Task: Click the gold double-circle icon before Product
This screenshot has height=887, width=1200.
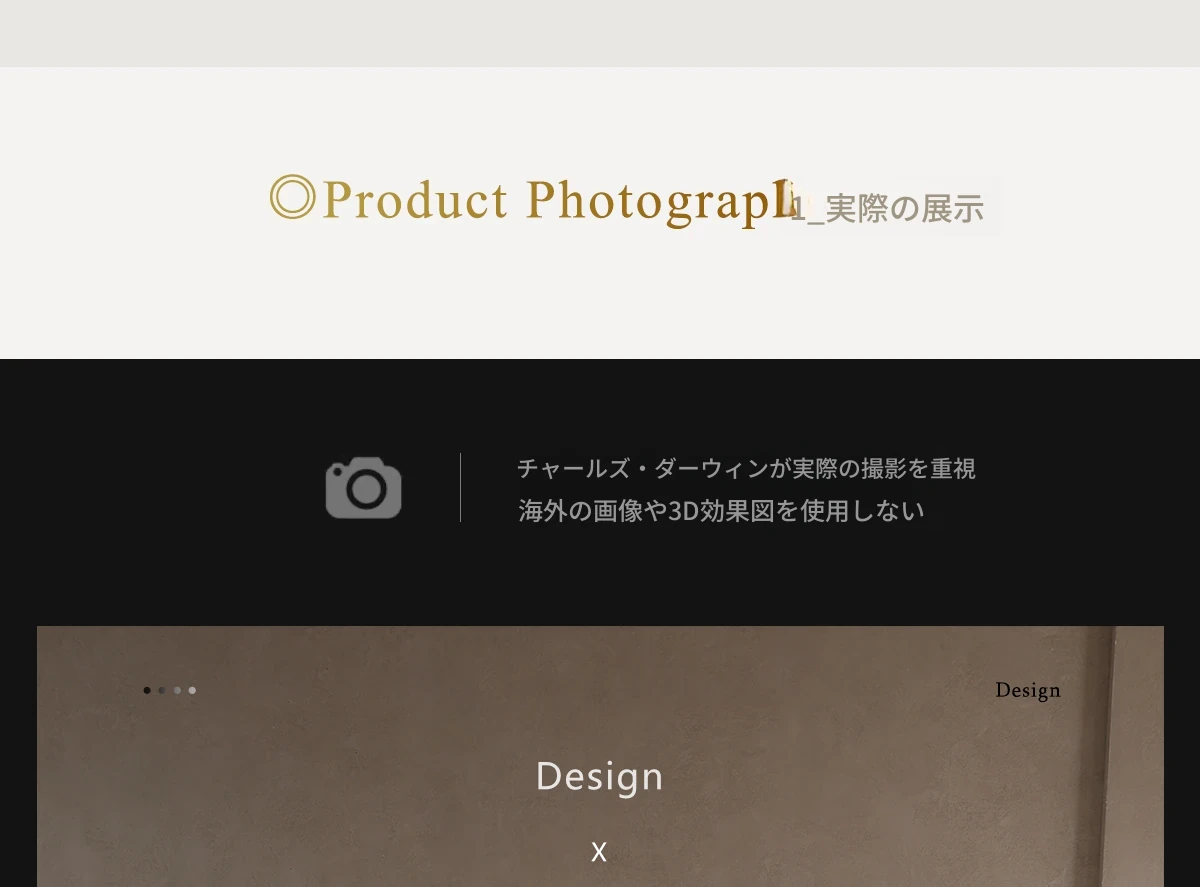Action: point(293,197)
